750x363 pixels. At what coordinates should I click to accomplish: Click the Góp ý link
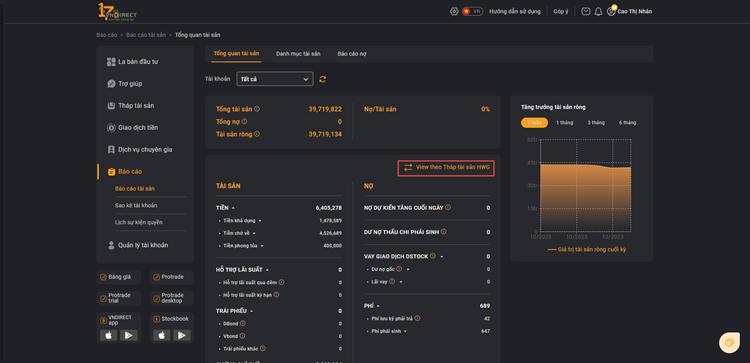(561, 11)
